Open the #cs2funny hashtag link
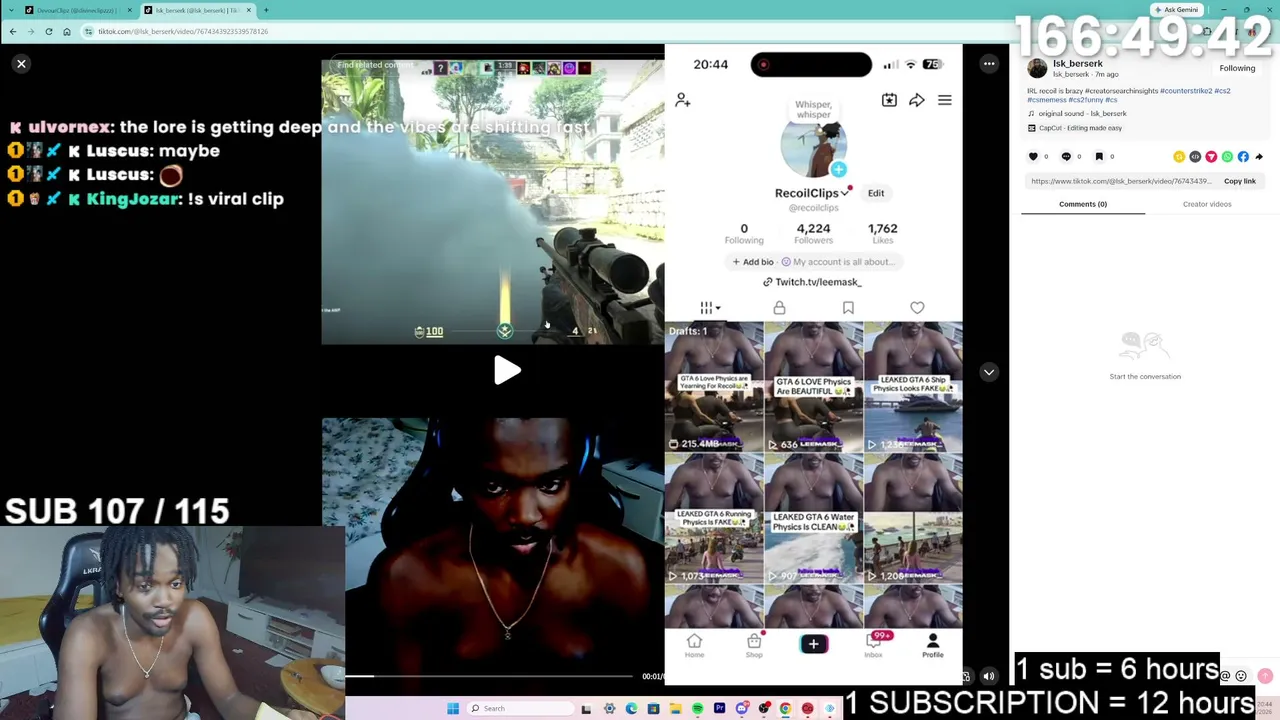1280x720 pixels. [1085, 100]
